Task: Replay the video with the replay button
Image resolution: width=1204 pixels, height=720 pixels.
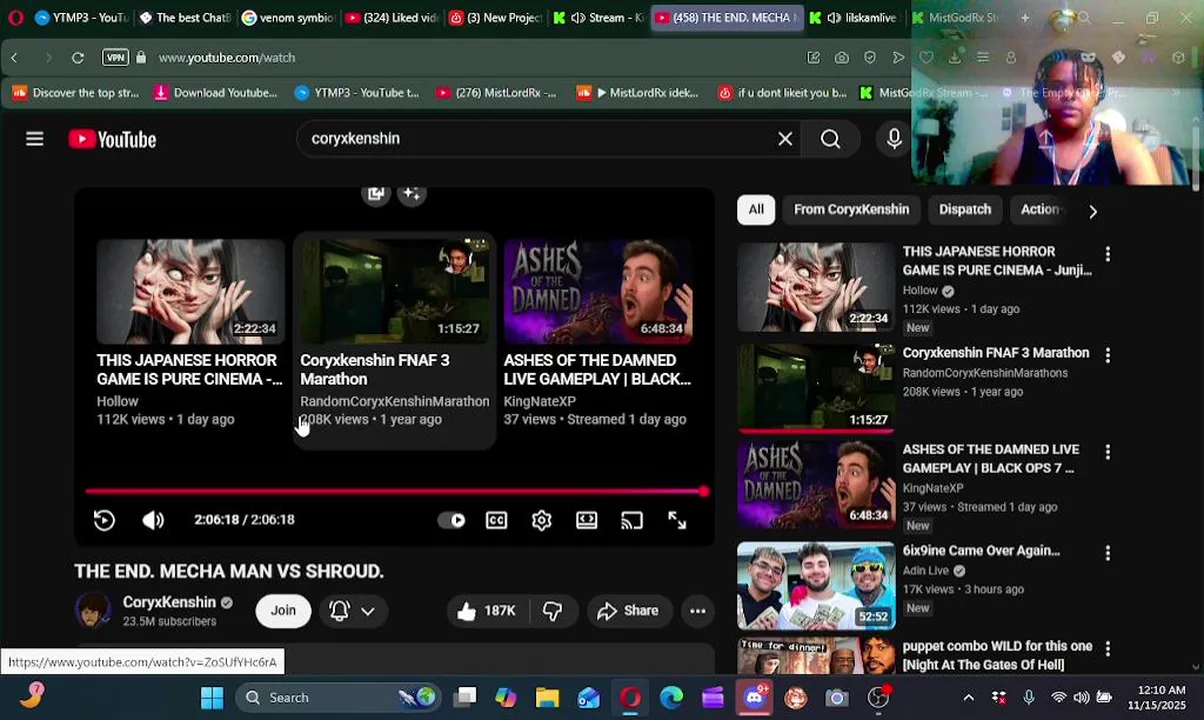Action: [x=104, y=520]
